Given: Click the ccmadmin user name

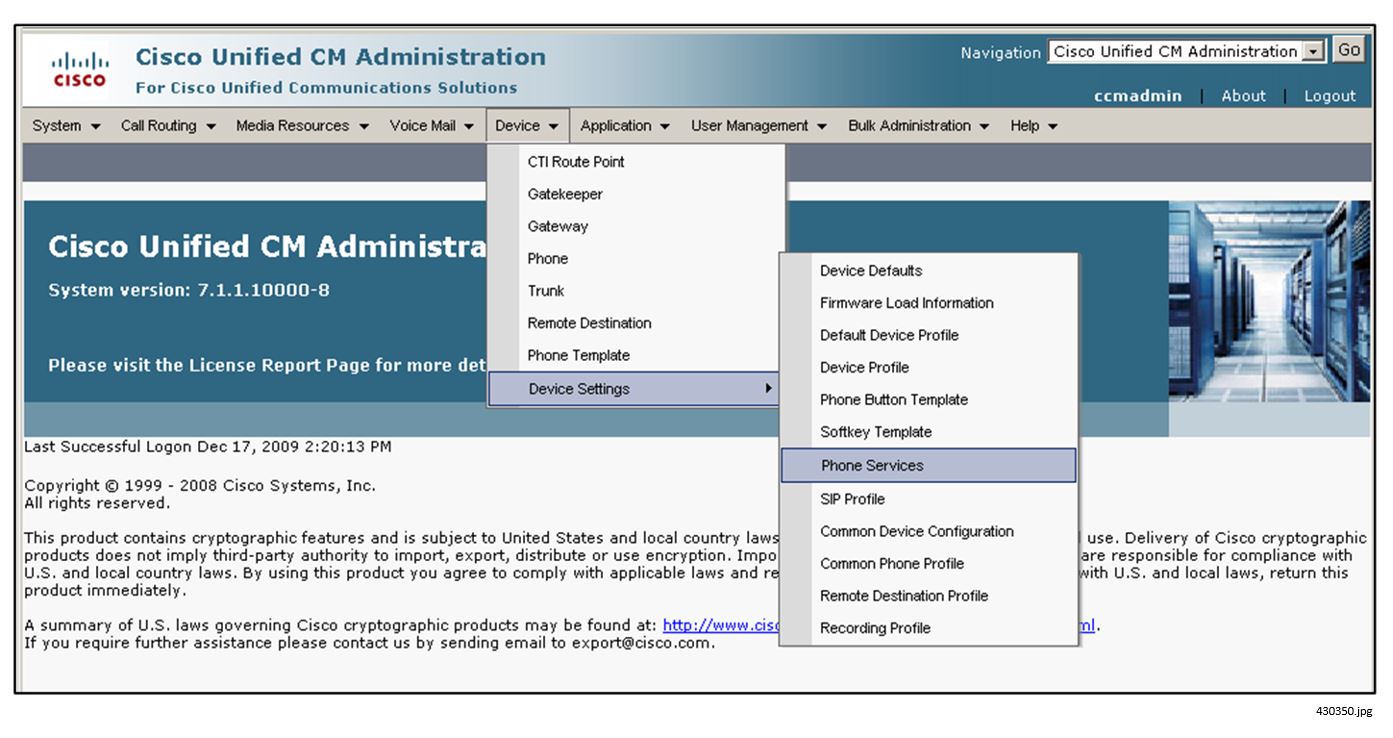Looking at the screenshot, I should point(1138,96).
